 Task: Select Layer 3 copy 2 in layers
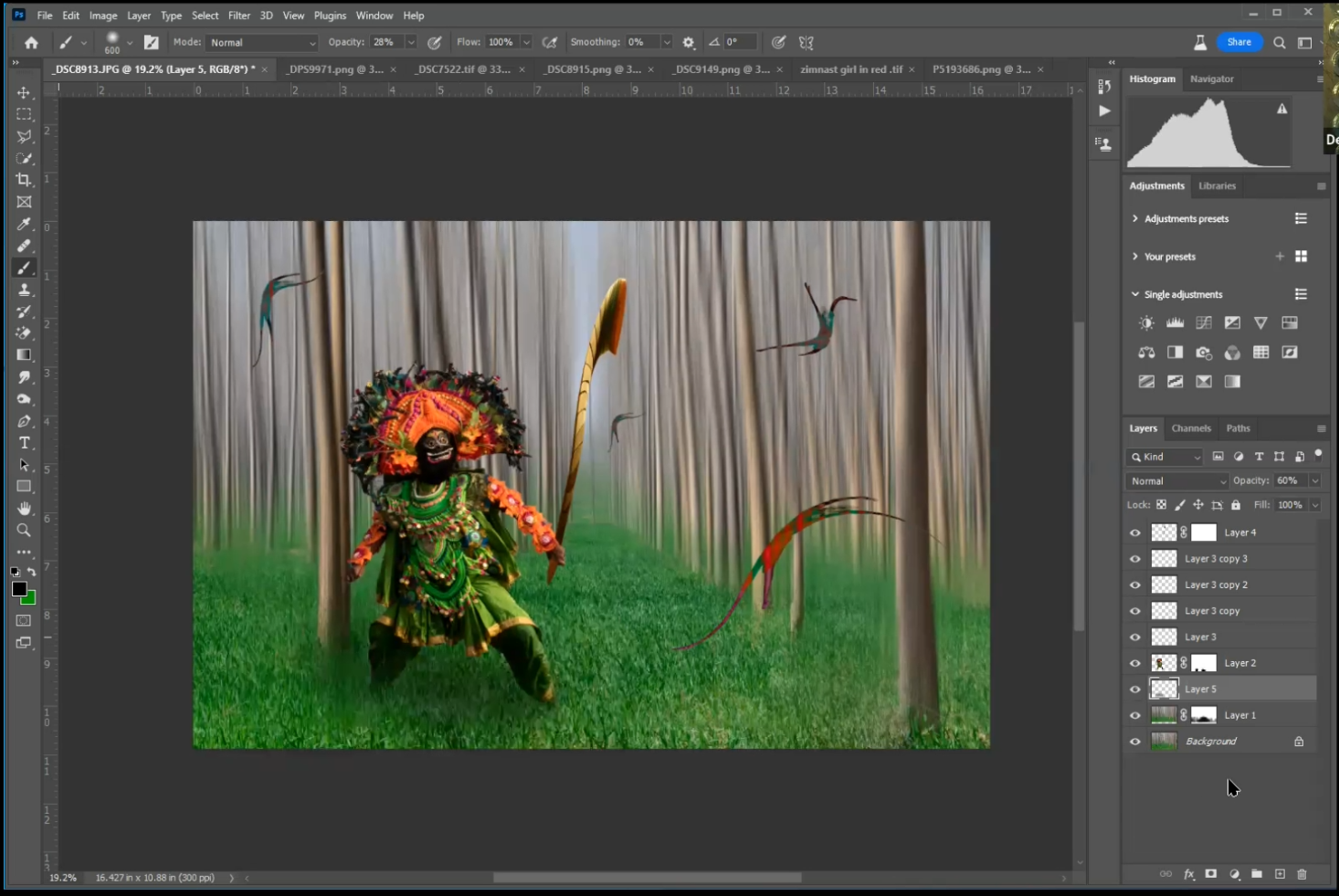[1216, 585]
